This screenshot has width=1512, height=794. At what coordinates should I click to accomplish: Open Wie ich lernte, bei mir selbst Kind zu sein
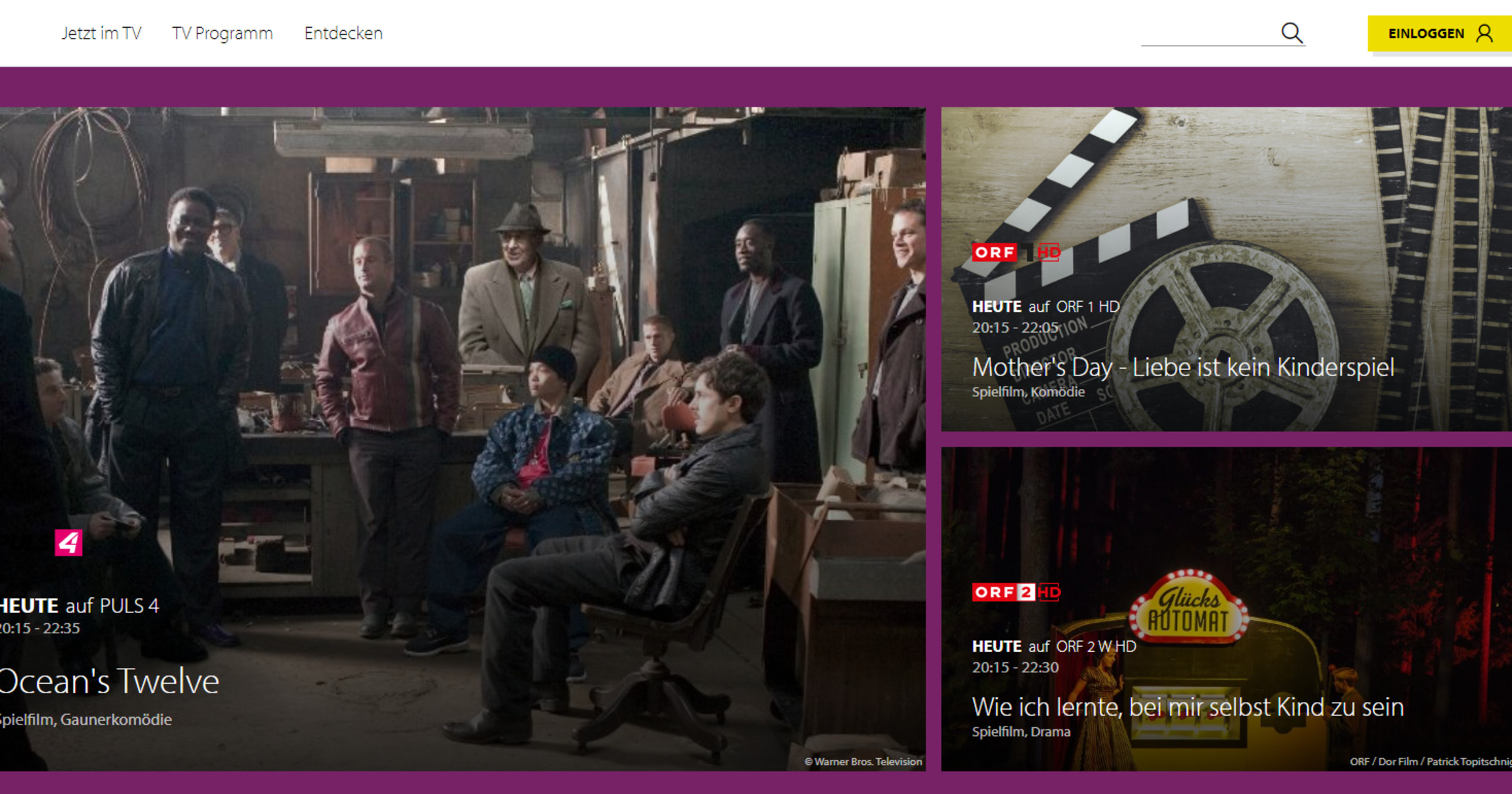coord(1188,707)
